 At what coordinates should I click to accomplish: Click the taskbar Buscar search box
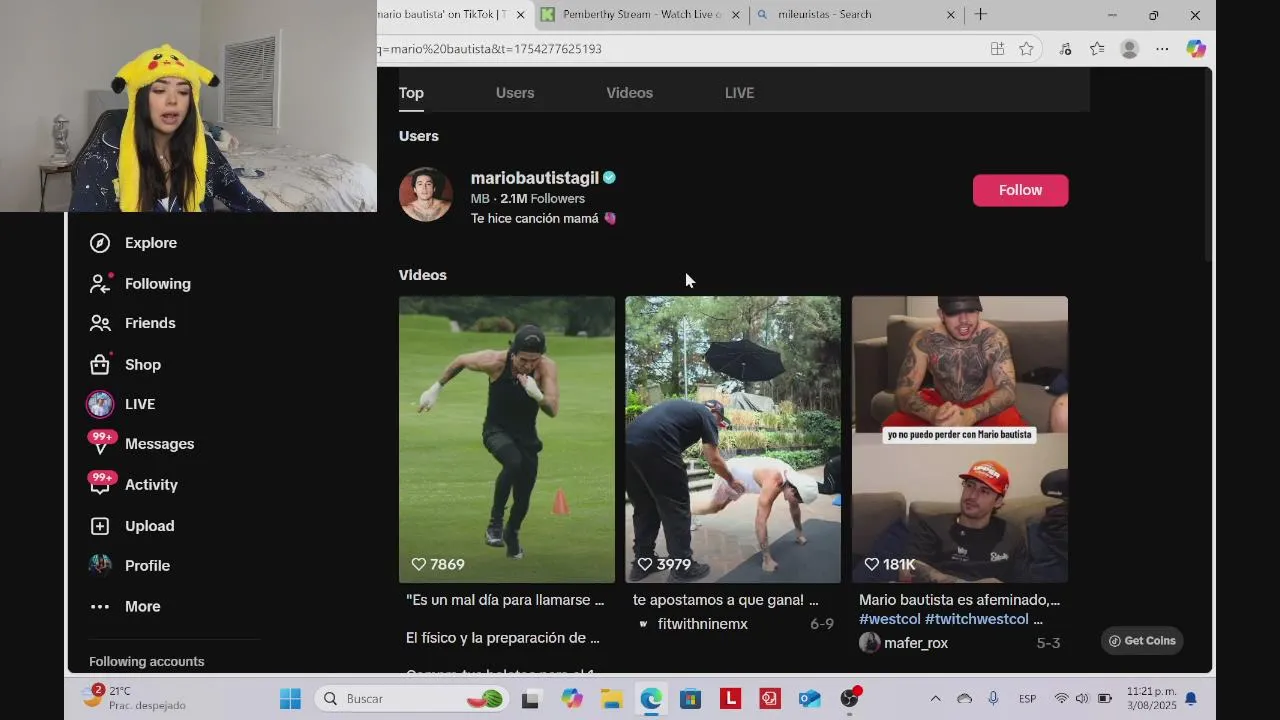(412, 699)
